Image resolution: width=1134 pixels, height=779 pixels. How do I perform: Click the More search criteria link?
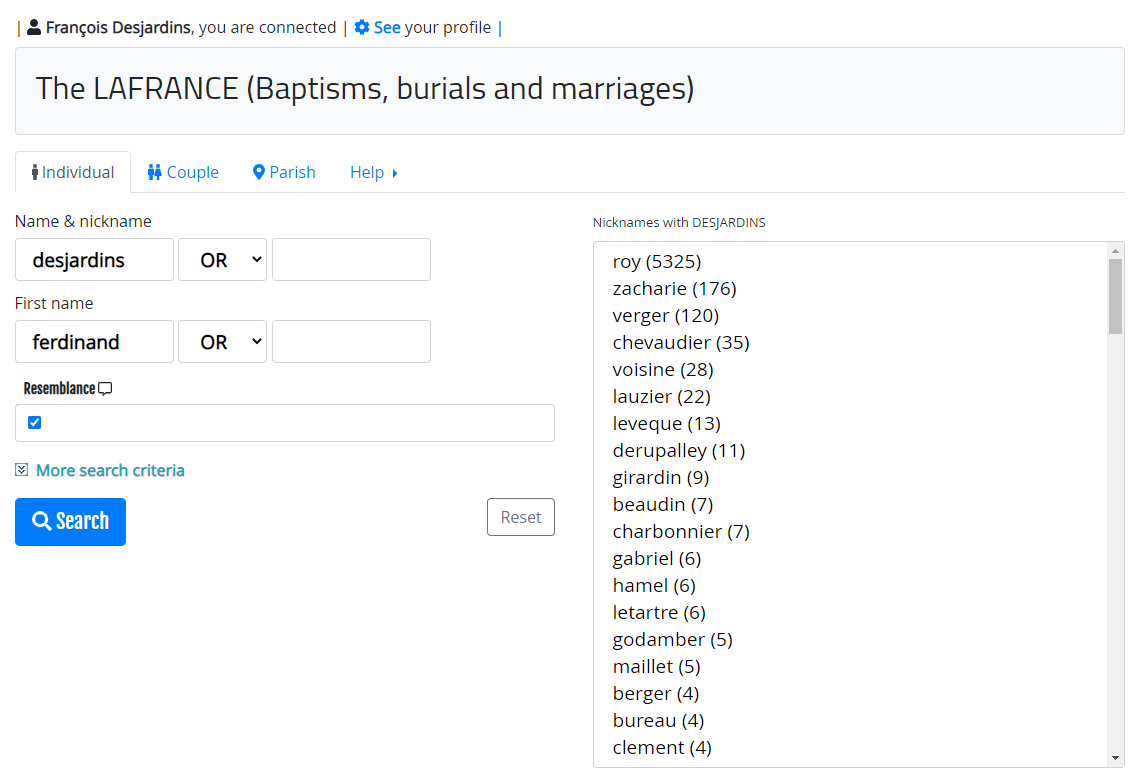110,470
